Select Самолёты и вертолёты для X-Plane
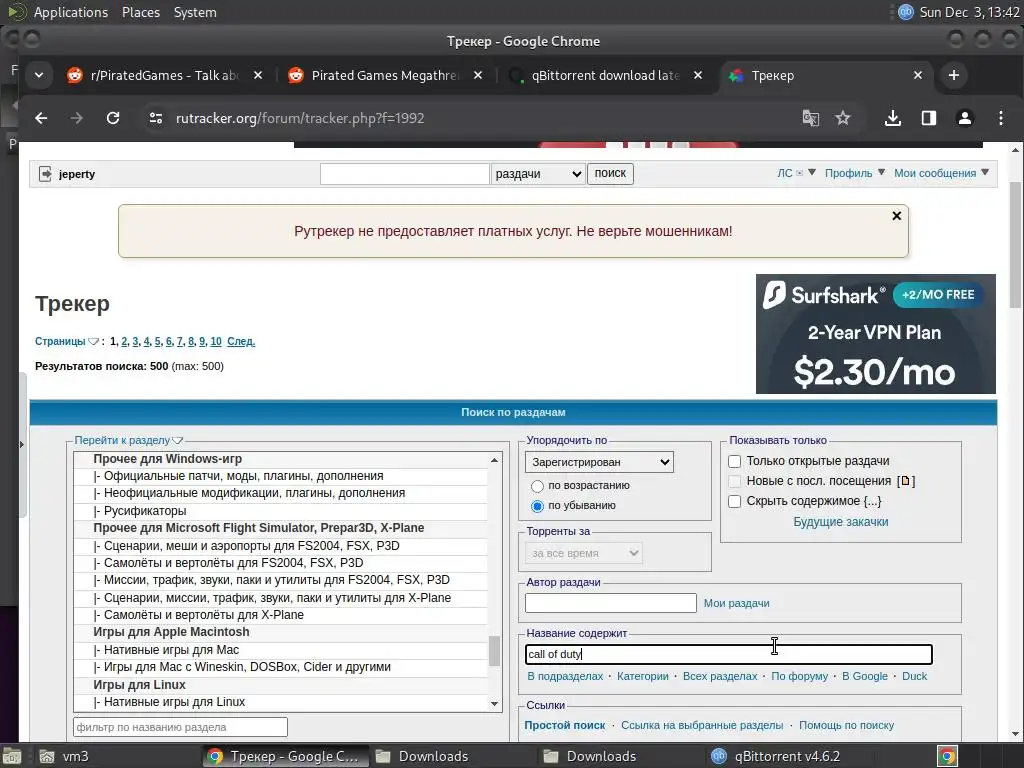This screenshot has height=768, width=1024. coord(281,615)
